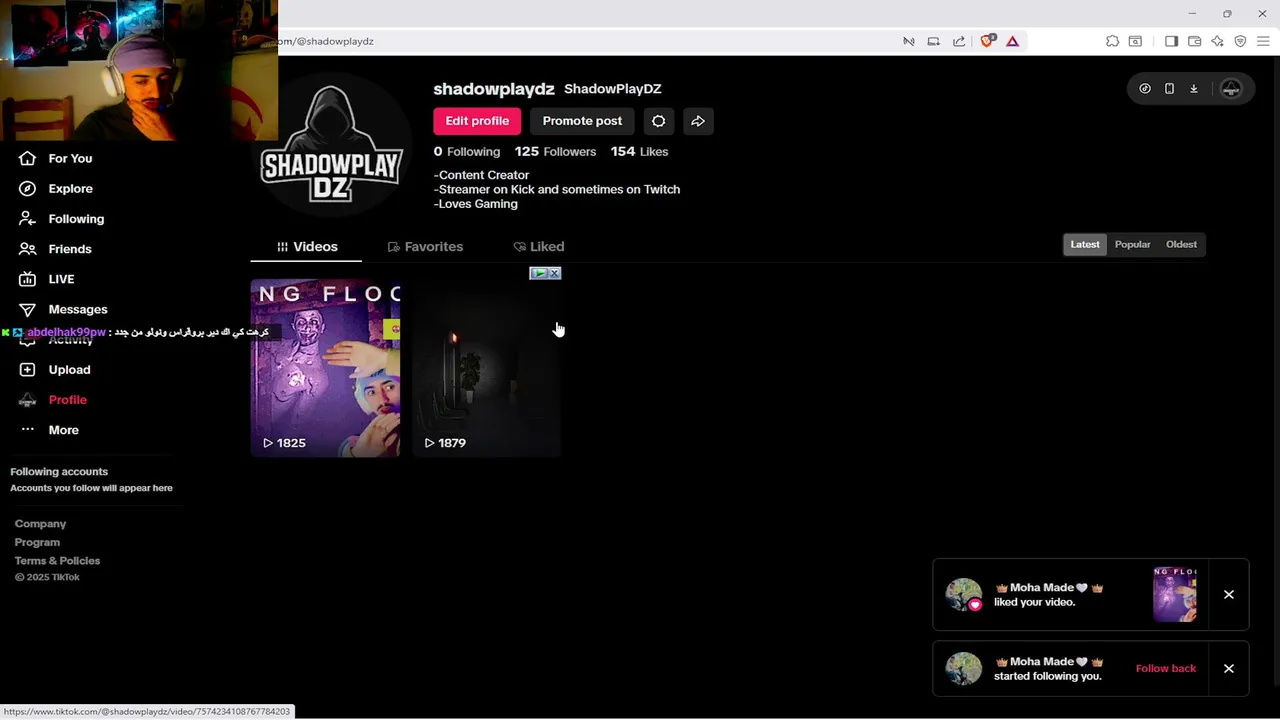Image resolution: width=1280 pixels, height=720 pixels.
Task: Click the download desktop app icon
Action: point(1193,89)
